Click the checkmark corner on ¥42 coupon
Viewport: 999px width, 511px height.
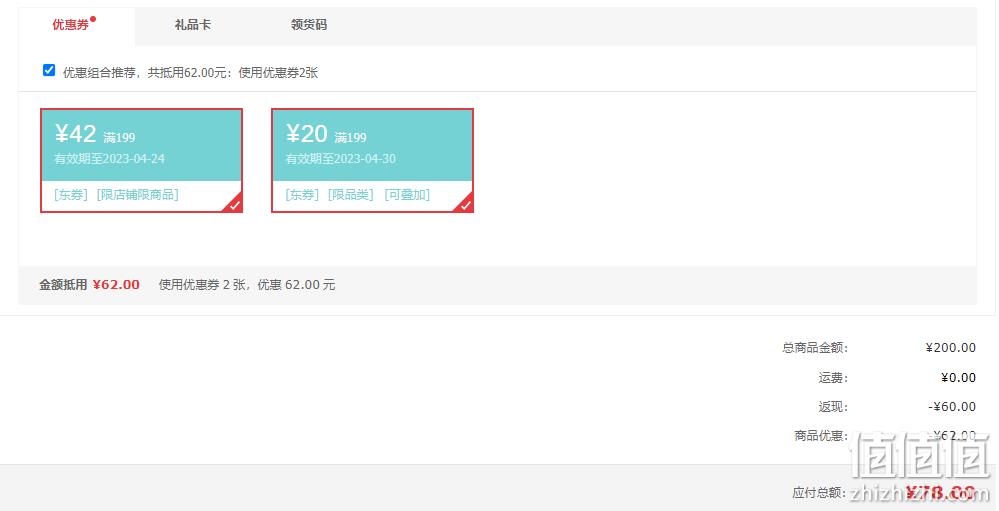point(234,204)
